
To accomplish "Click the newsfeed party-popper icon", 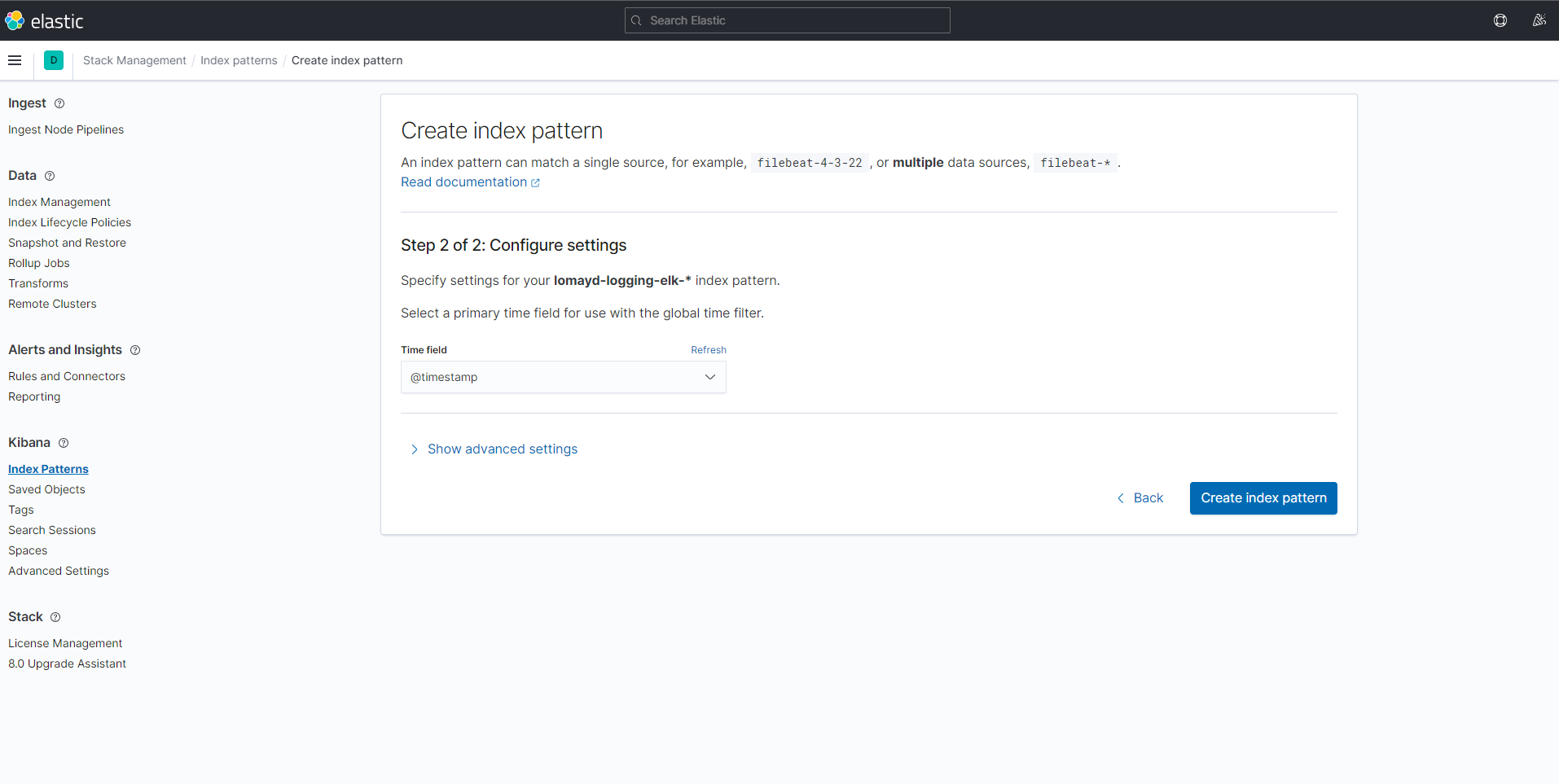I will pyautogui.click(x=1540, y=20).
